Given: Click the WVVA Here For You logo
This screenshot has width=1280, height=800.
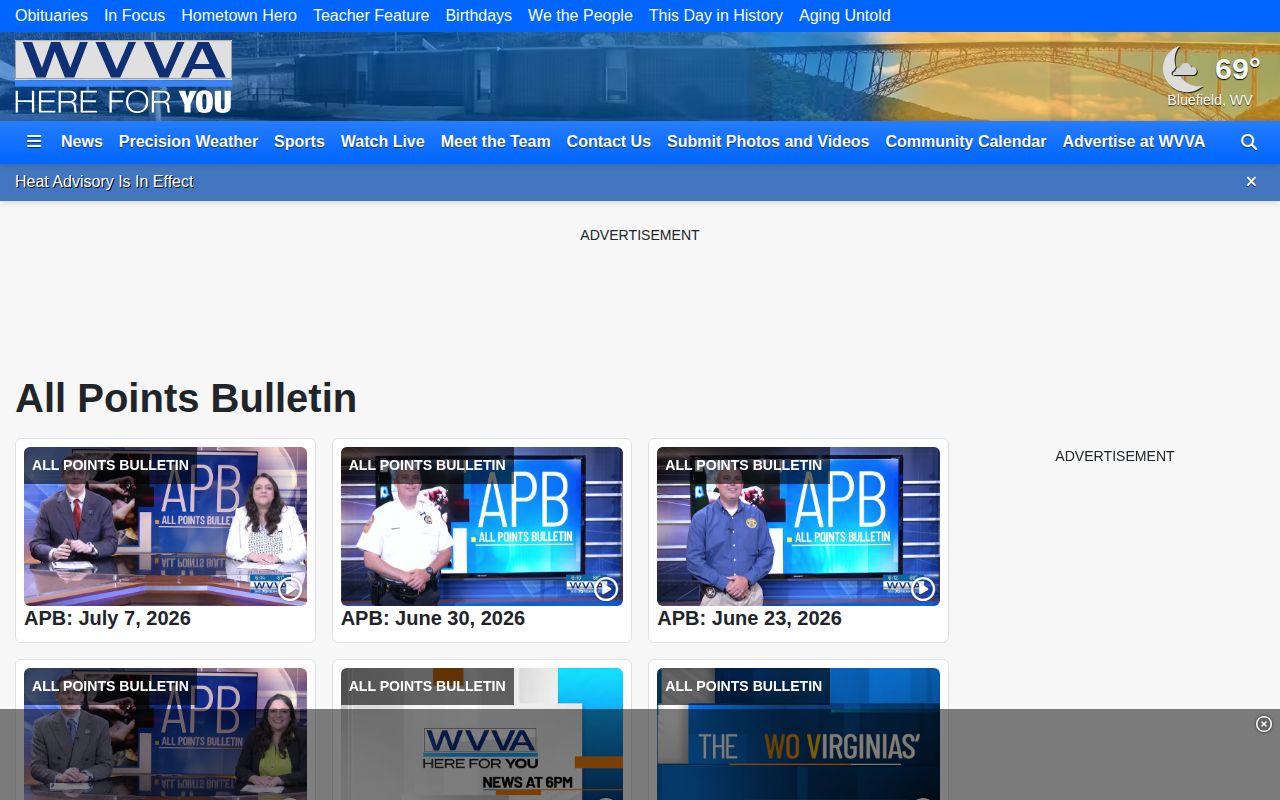Looking at the screenshot, I should point(123,77).
